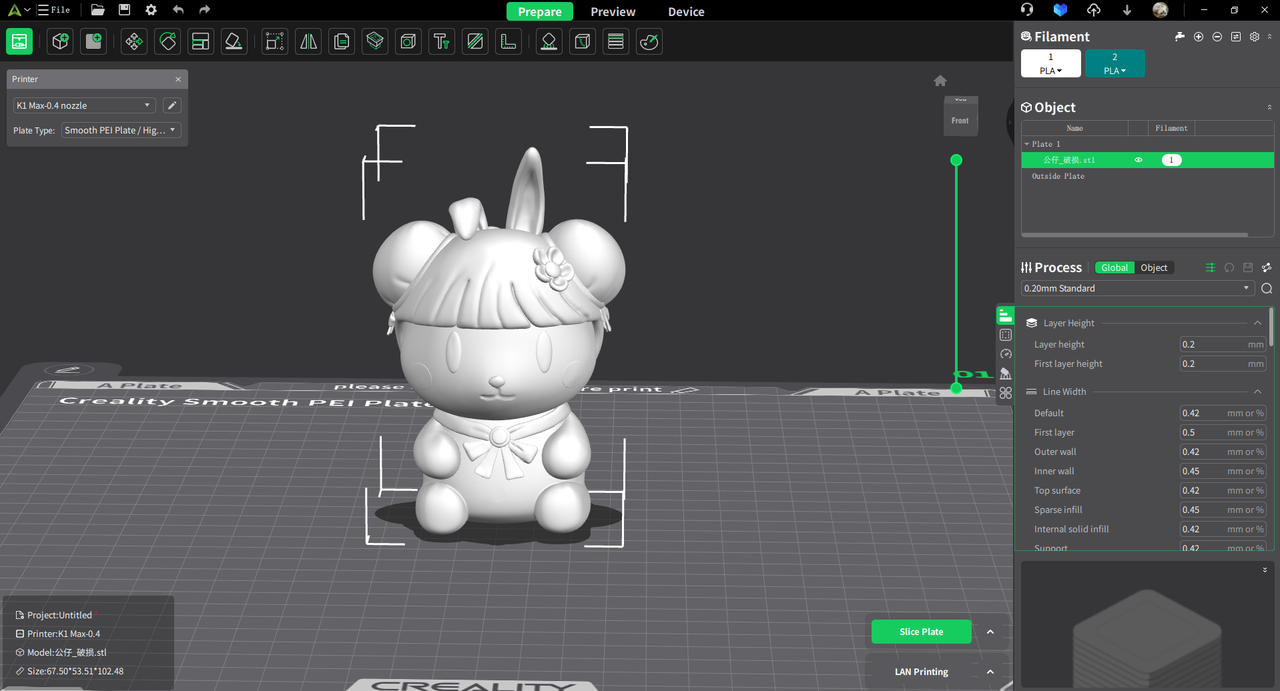Image resolution: width=1280 pixels, height=691 pixels.
Task: Switch process scope to Object
Action: click(1154, 268)
